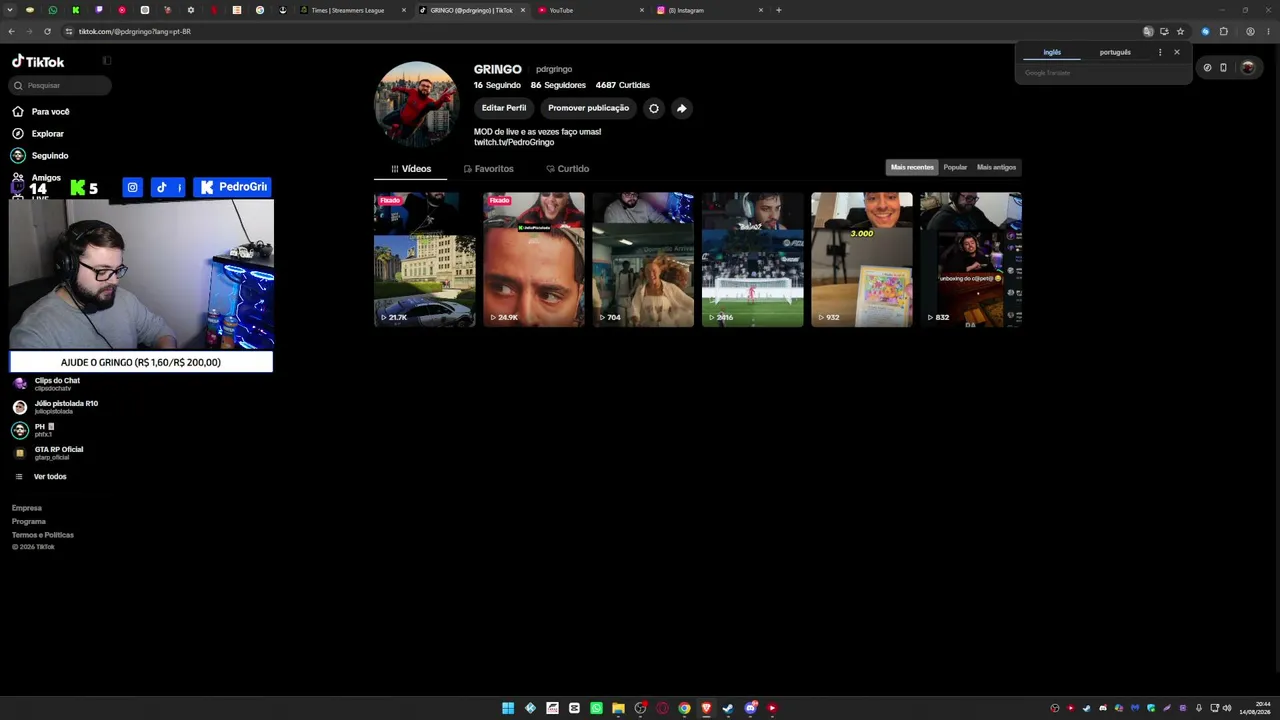The width and height of the screenshot is (1280, 720).
Task: Click the Promover publicação button
Action: pos(588,108)
